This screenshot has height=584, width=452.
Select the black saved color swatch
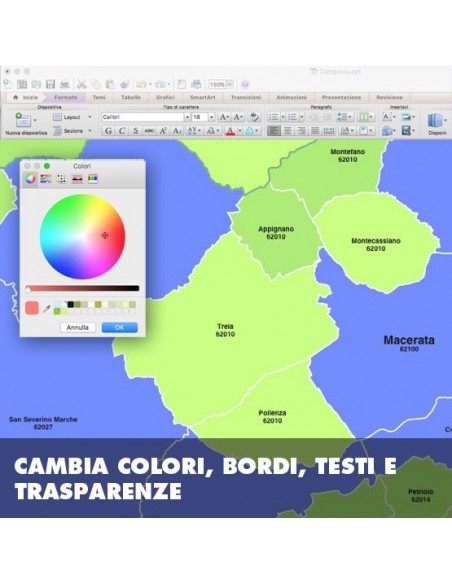70,305
